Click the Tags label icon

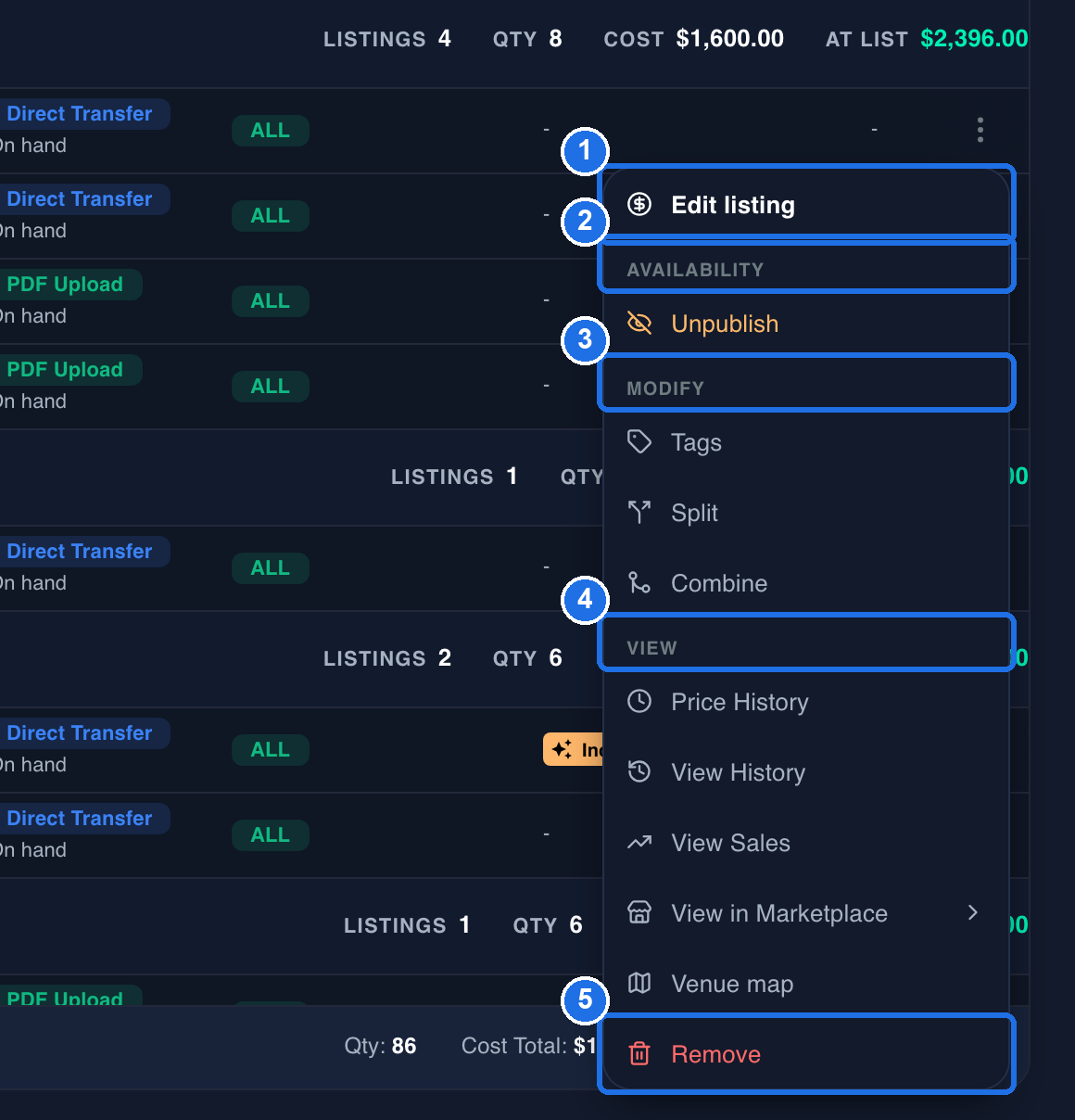pyautogui.click(x=639, y=441)
